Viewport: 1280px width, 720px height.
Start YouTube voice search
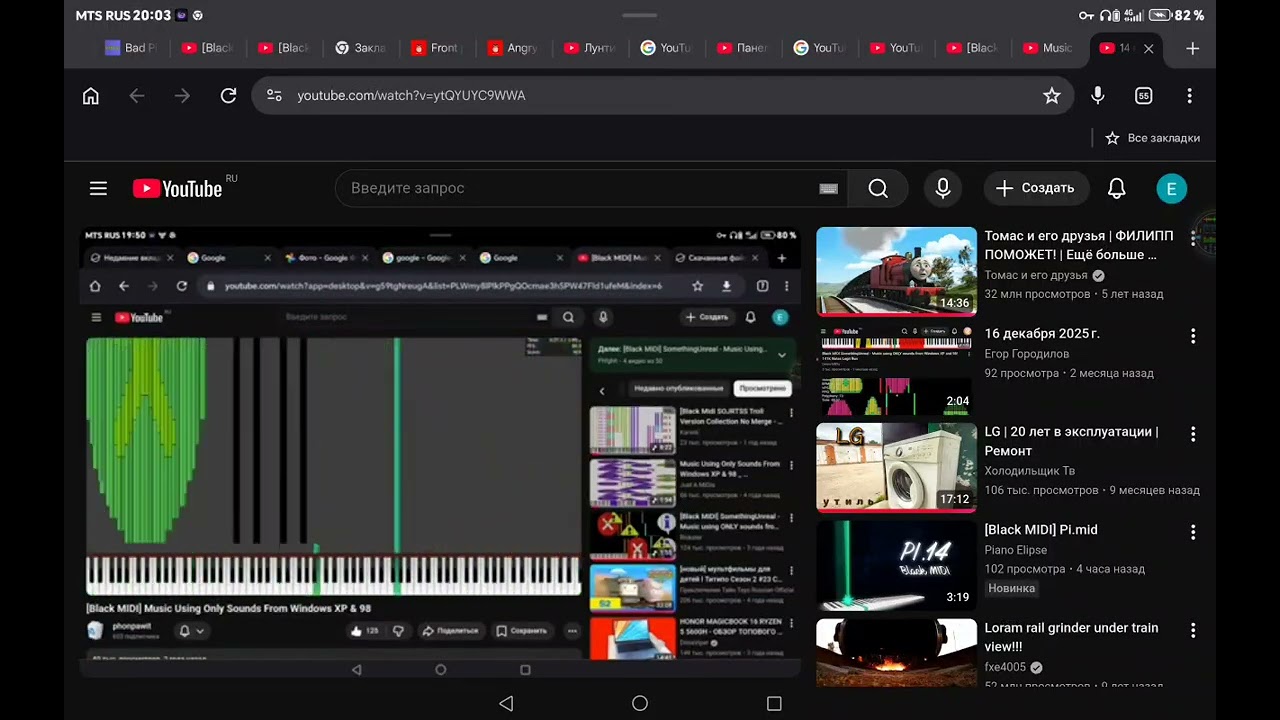943,188
